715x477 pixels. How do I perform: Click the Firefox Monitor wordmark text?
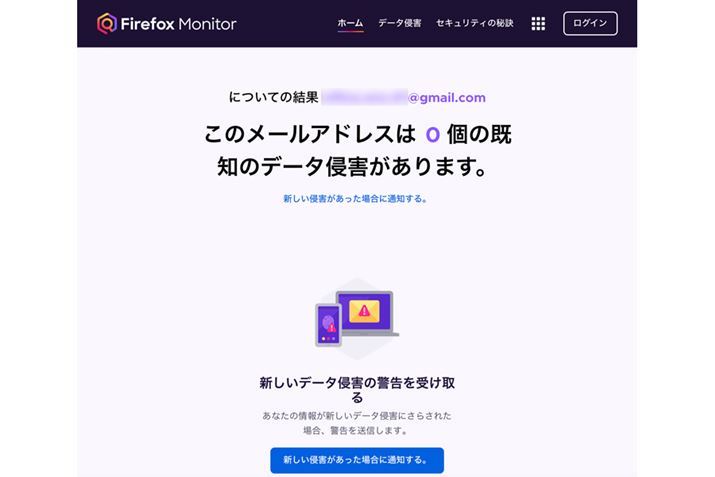click(x=178, y=24)
